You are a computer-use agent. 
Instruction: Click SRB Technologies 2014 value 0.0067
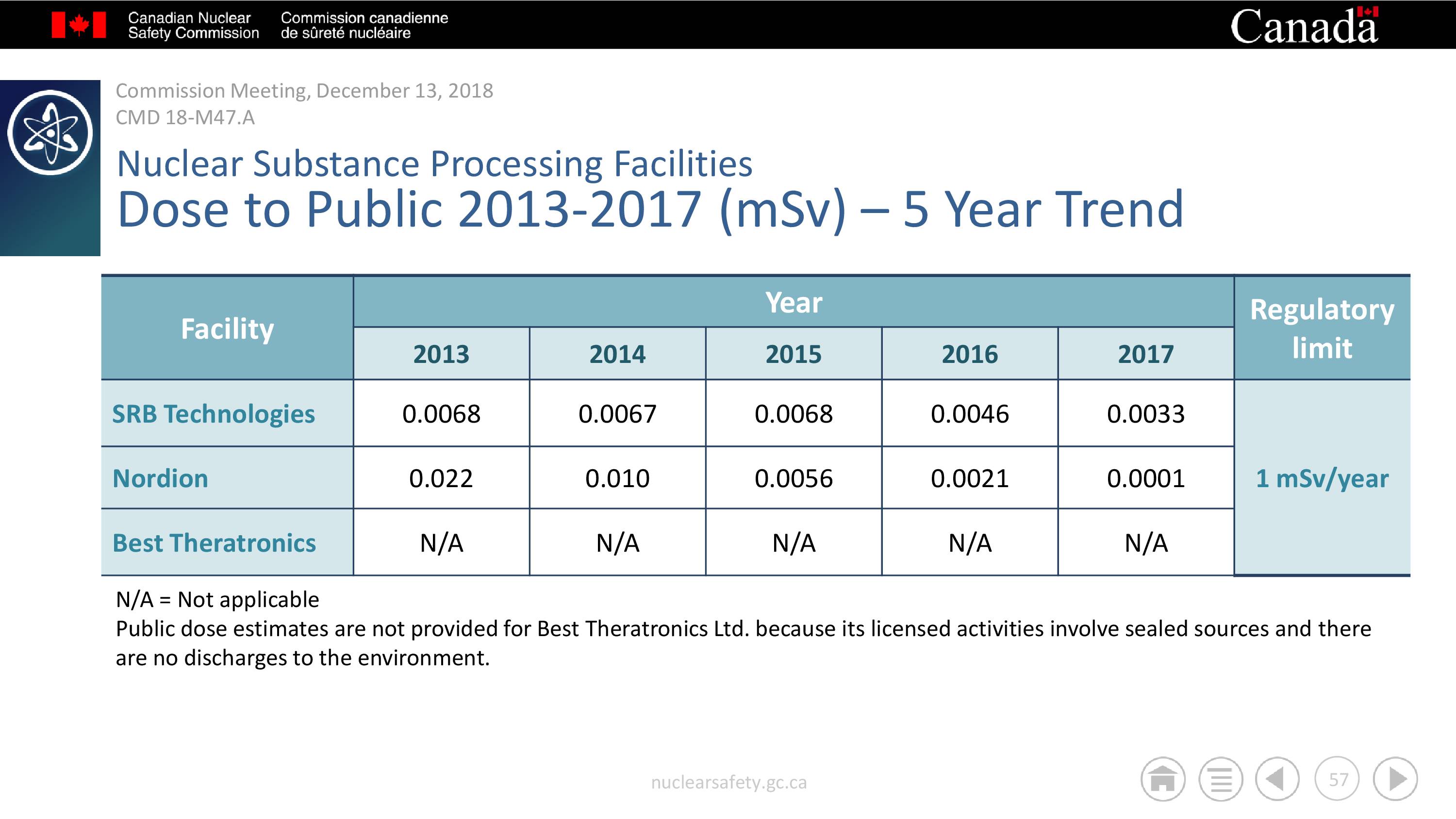coord(617,414)
